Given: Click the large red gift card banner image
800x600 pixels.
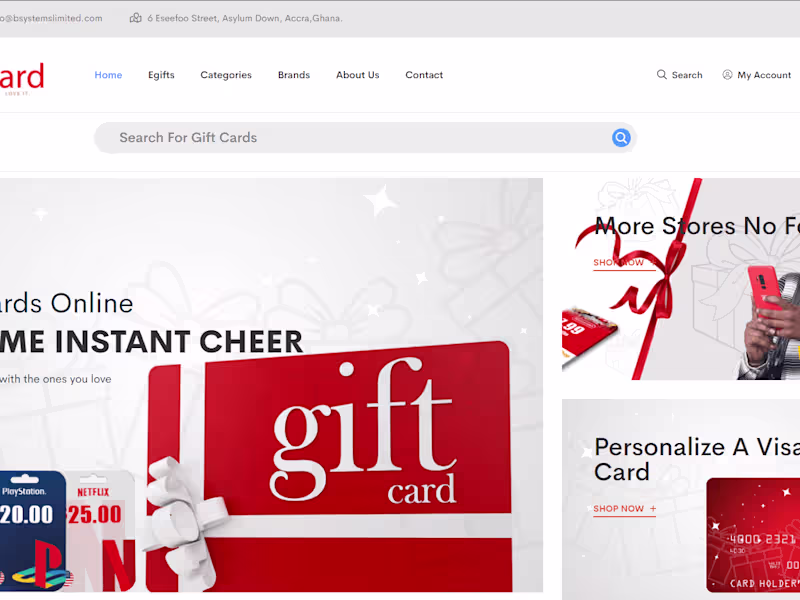Looking at the screenshot, I should coord(329,467).
